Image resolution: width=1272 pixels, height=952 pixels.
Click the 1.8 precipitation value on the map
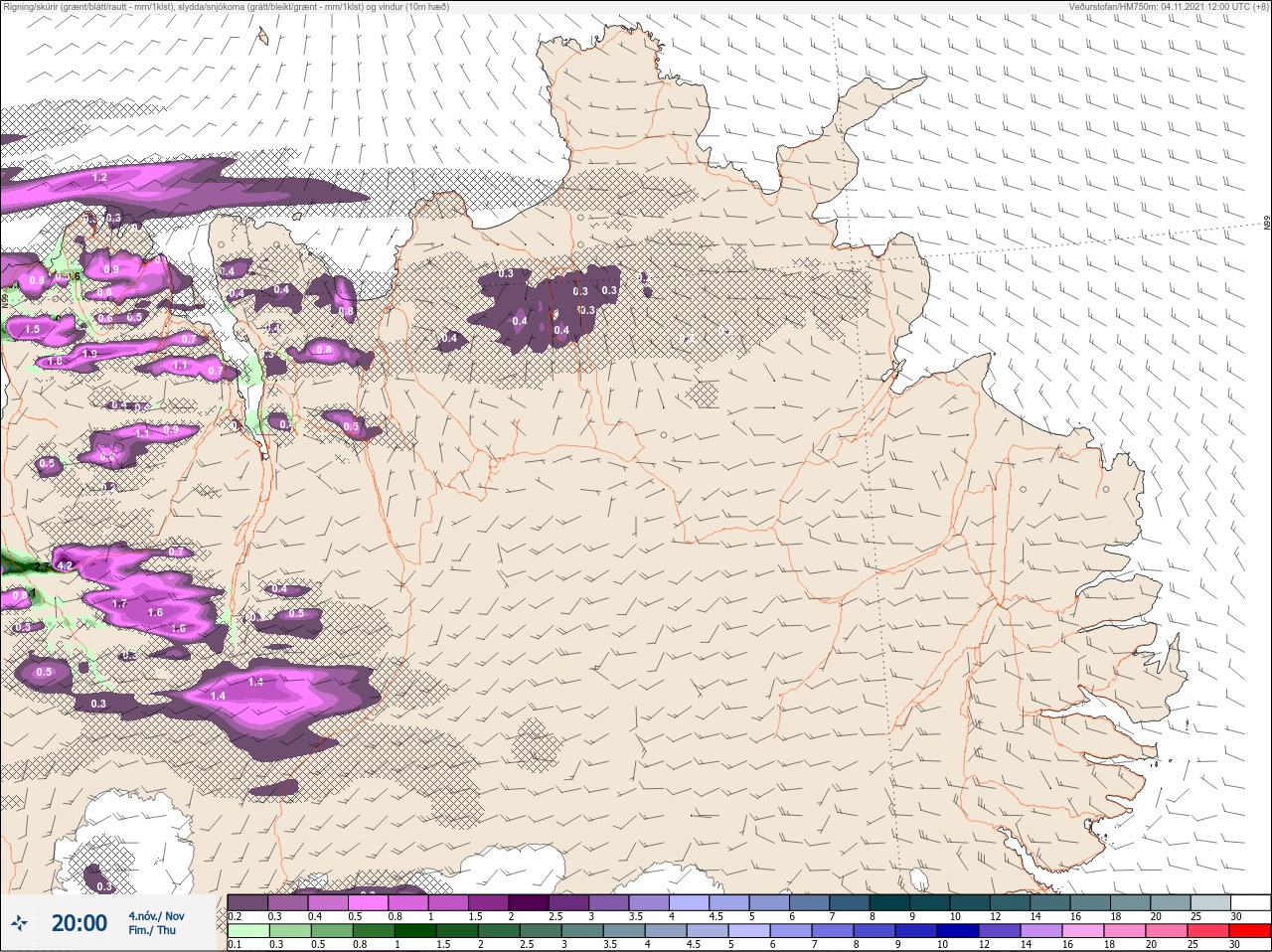pos(56,362)
